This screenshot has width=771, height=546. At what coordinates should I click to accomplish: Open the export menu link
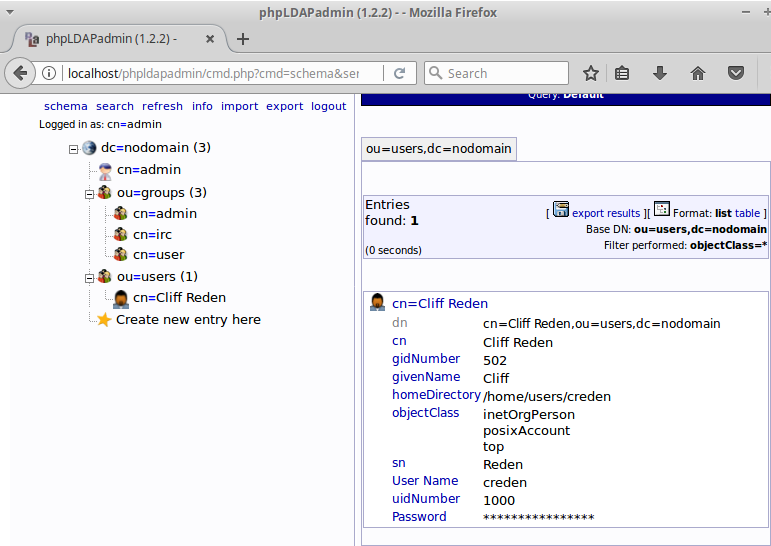coord(285,106)
